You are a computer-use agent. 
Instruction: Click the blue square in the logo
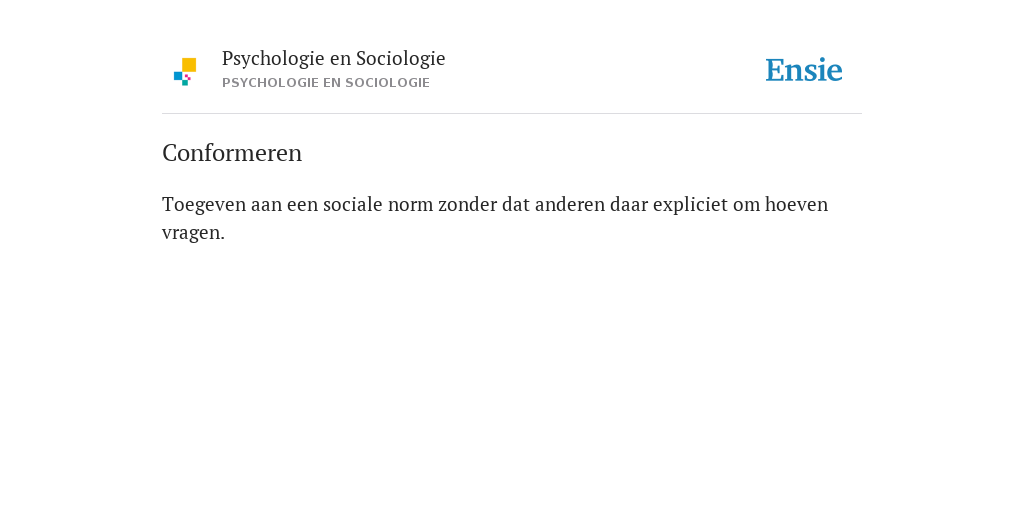(178, 76)
